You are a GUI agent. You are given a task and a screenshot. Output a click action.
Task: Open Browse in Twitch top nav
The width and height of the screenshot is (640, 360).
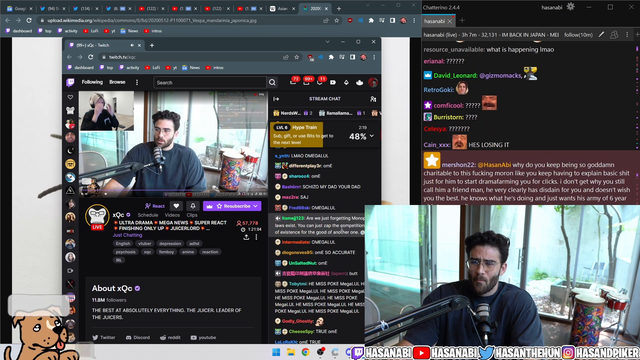(117, 82)
